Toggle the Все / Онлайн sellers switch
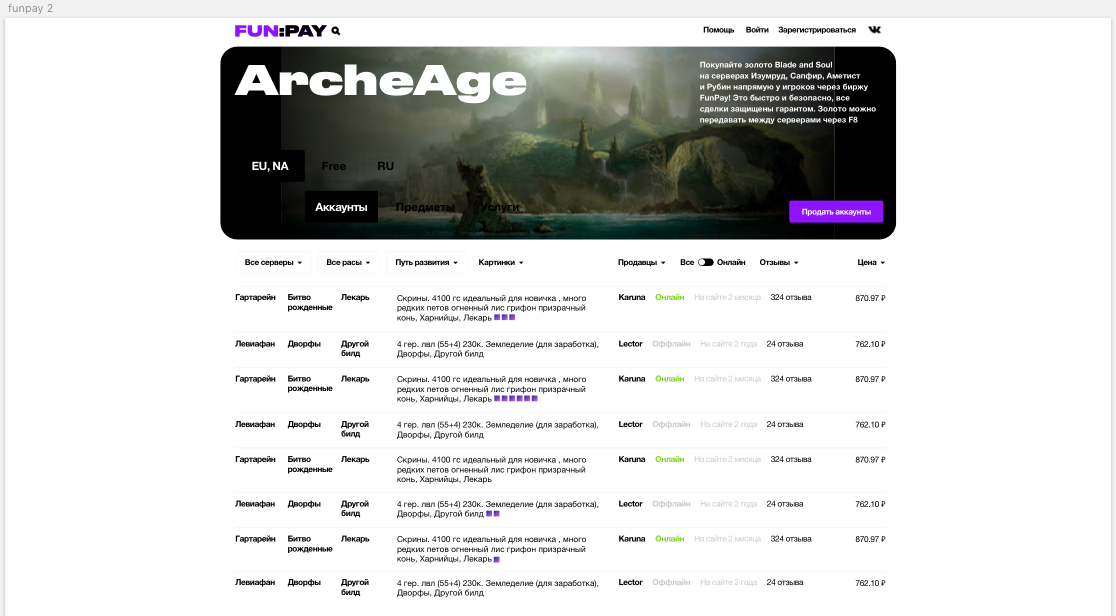 (x=706, y=262)
